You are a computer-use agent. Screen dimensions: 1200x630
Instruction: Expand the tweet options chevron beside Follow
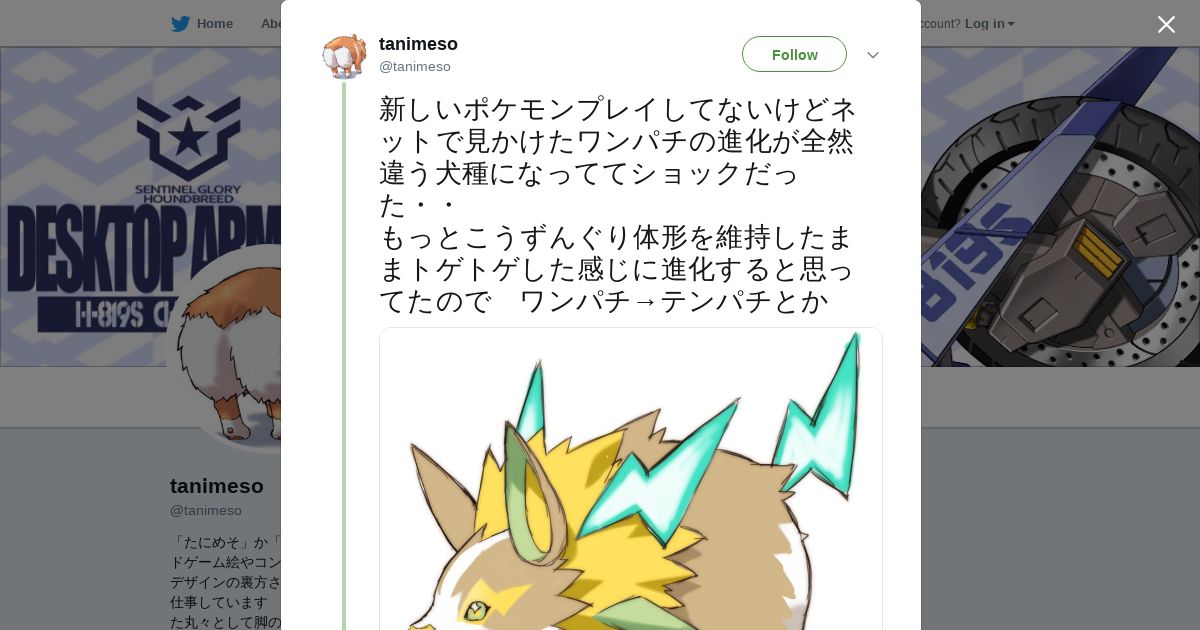(872, 55)
